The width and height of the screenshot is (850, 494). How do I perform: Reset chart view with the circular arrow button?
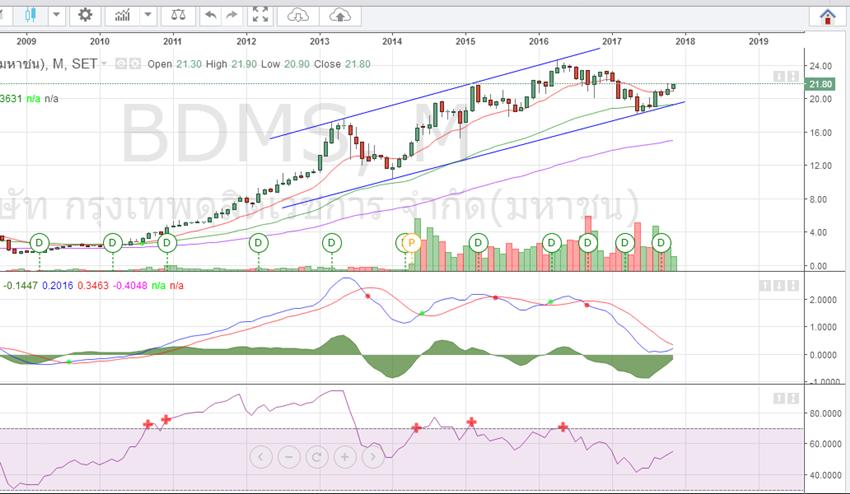click(317, 457)
